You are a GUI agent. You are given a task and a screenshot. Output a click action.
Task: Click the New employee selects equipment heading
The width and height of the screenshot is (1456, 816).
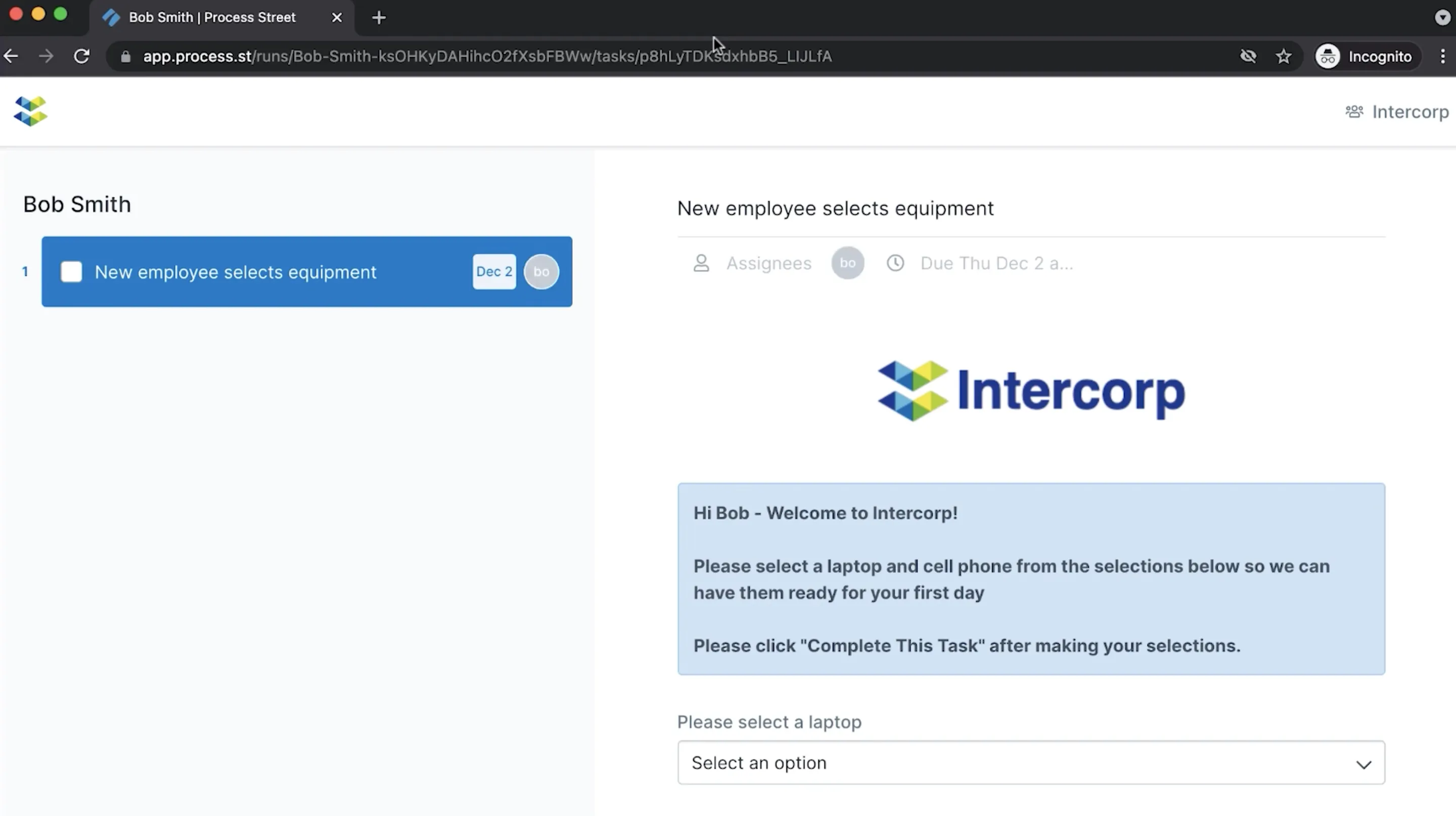[835, 208]
